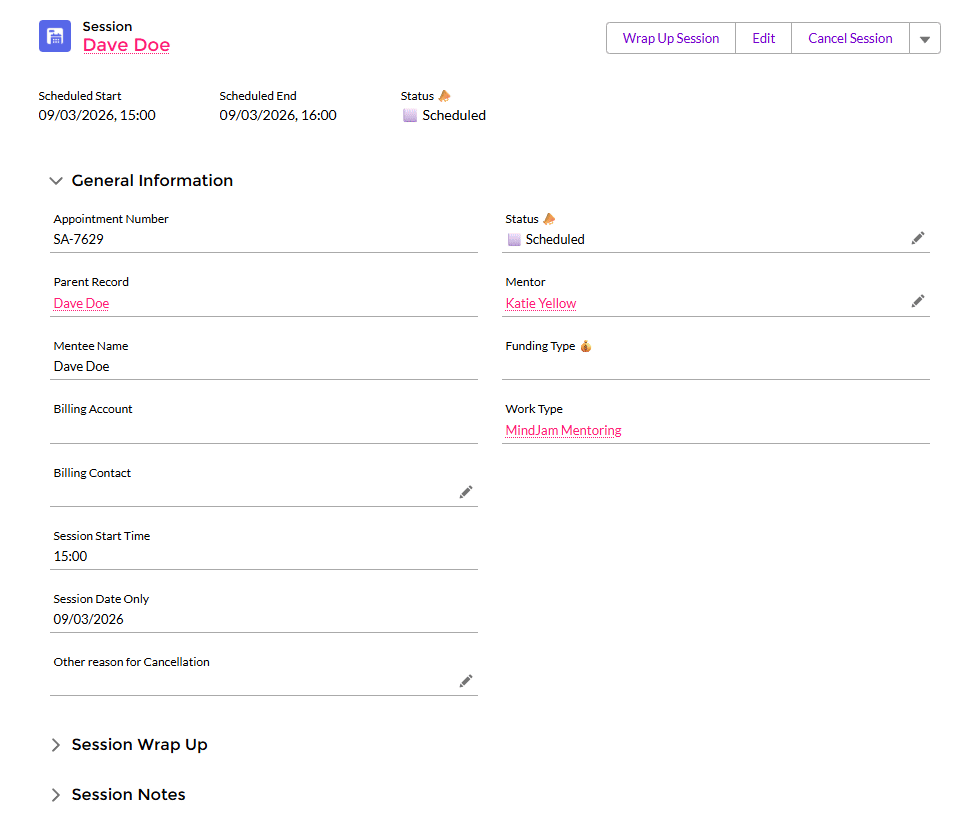
Task: Click the Wrap Up Session button
Action: [670, 38]
